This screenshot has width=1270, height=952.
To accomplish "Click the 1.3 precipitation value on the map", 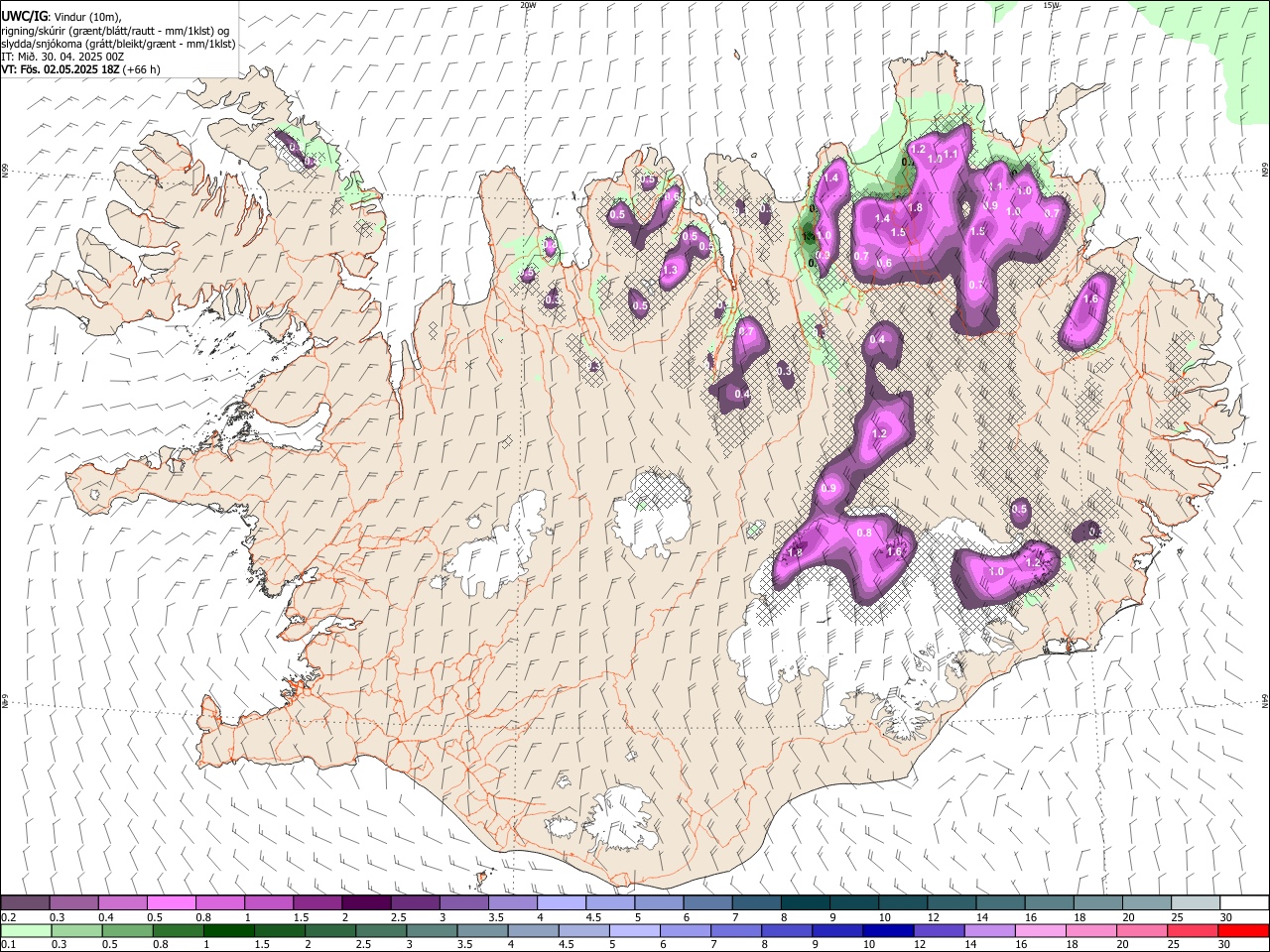I will pyautogui.click(x=670, y=271).
